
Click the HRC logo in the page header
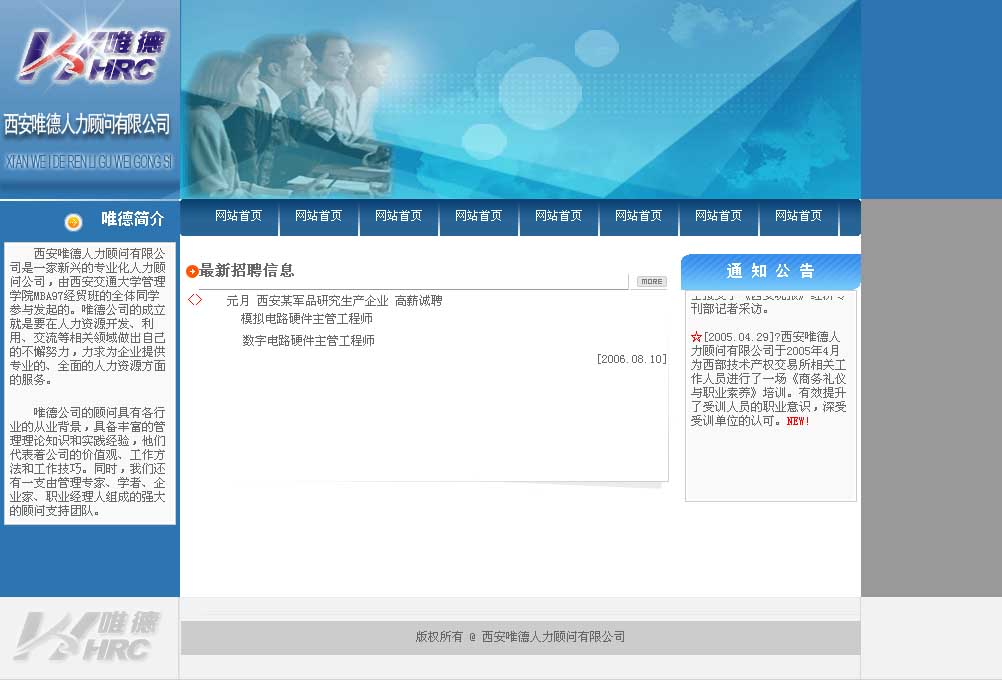[92, 54]
